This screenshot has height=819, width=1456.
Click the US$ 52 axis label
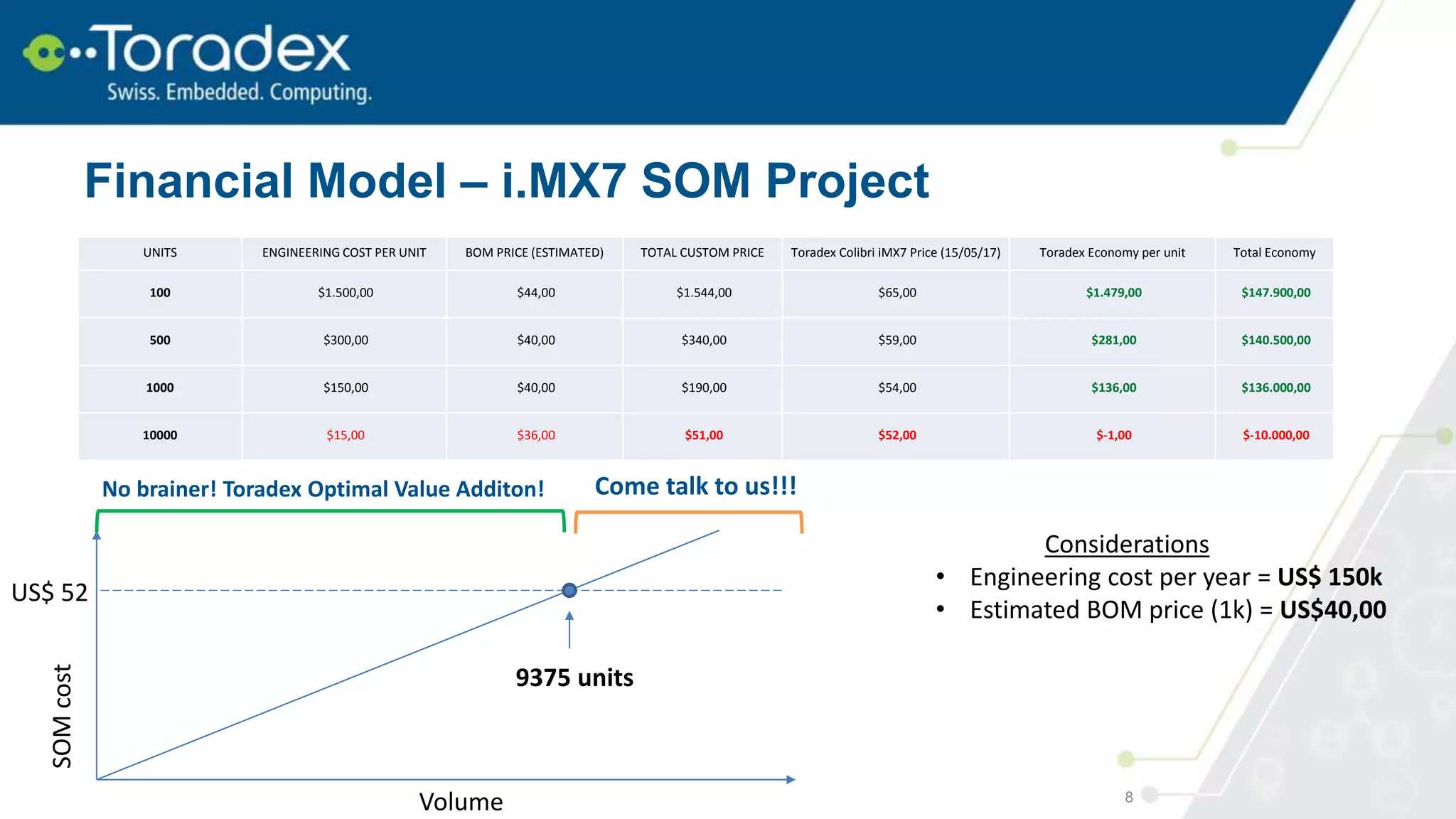point(50,592)
